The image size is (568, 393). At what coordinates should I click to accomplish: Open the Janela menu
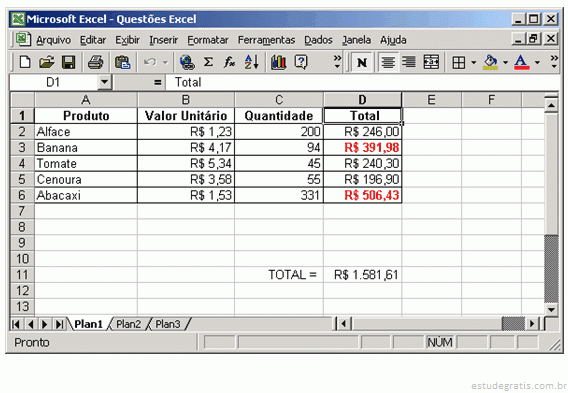(356, 40)
